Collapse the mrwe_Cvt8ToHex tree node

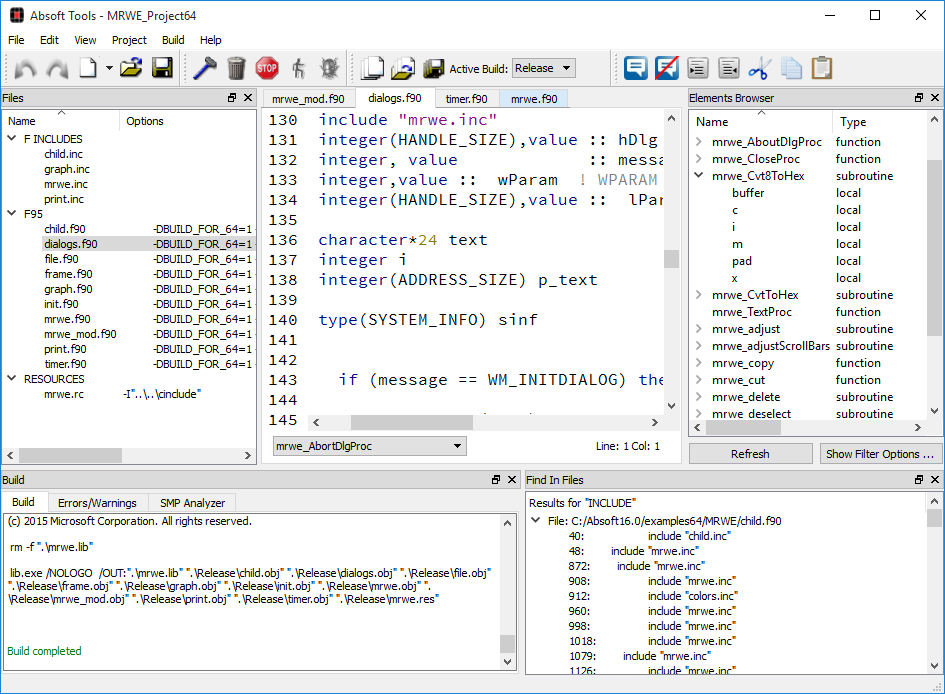[699, 176]
